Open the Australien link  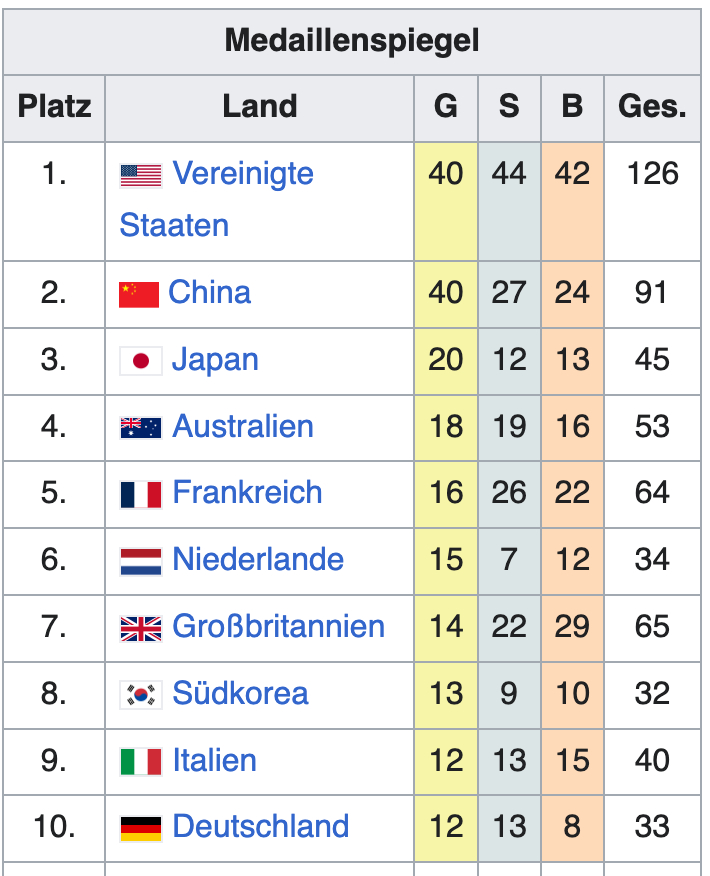click(243, 427)
